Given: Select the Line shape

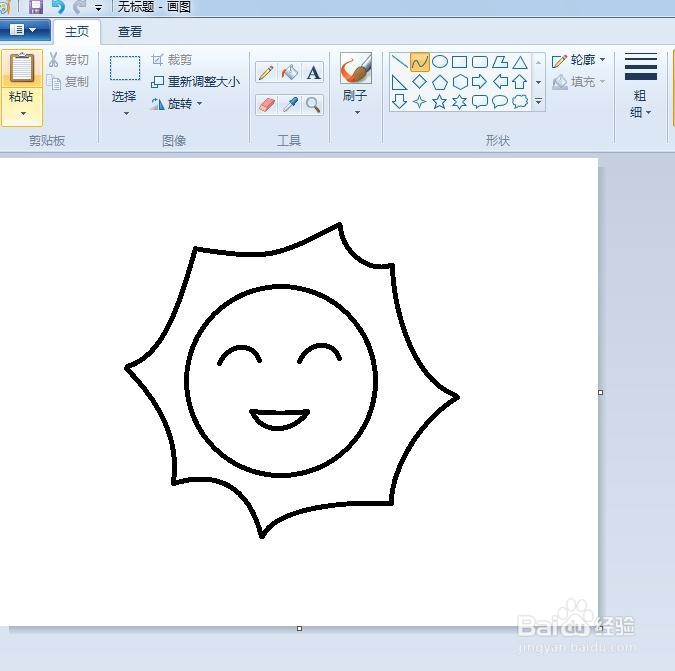Looking at the screenshot, I should pos(399,62).
